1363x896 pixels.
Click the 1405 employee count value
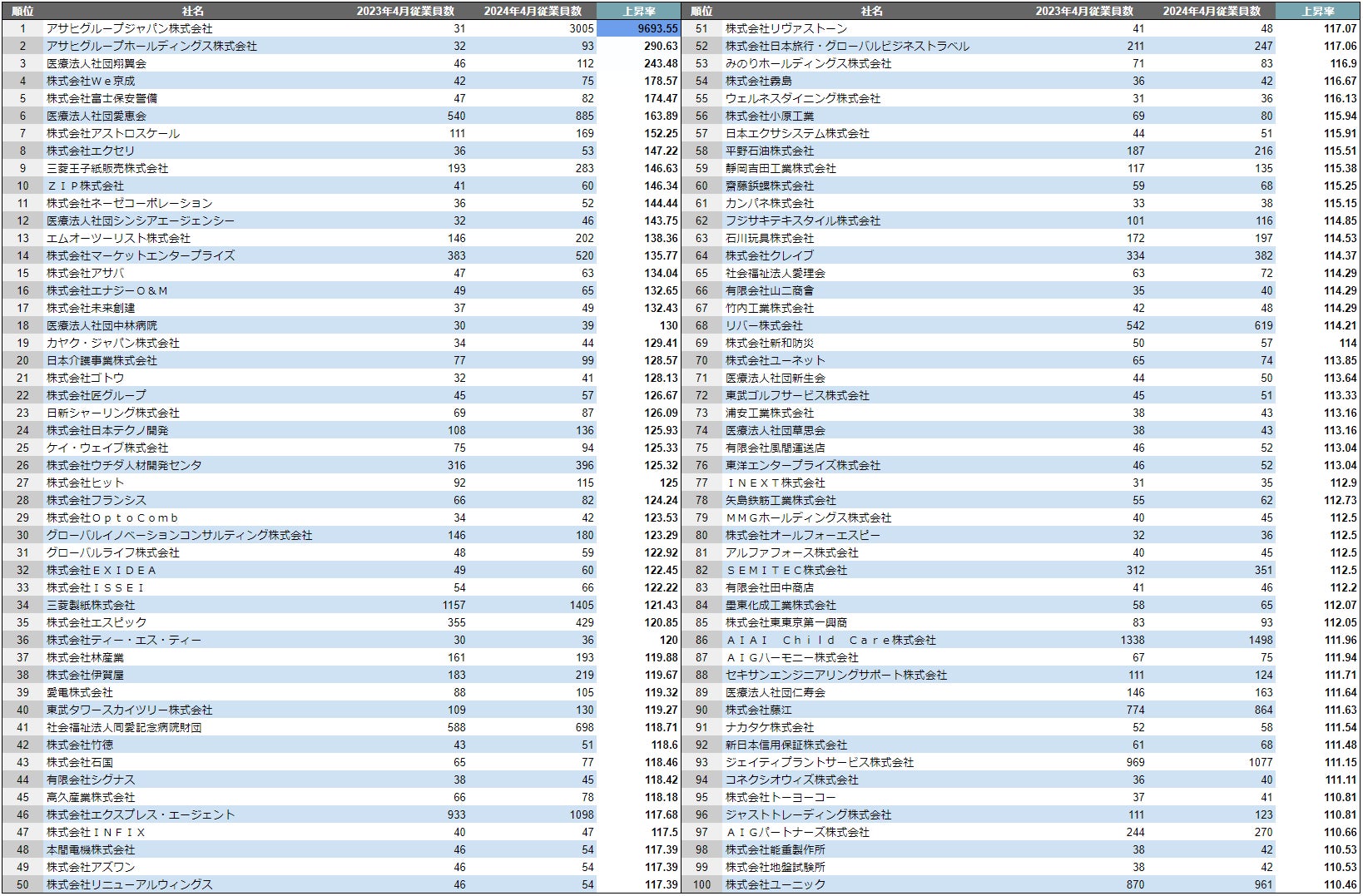[x=582, y=605]
